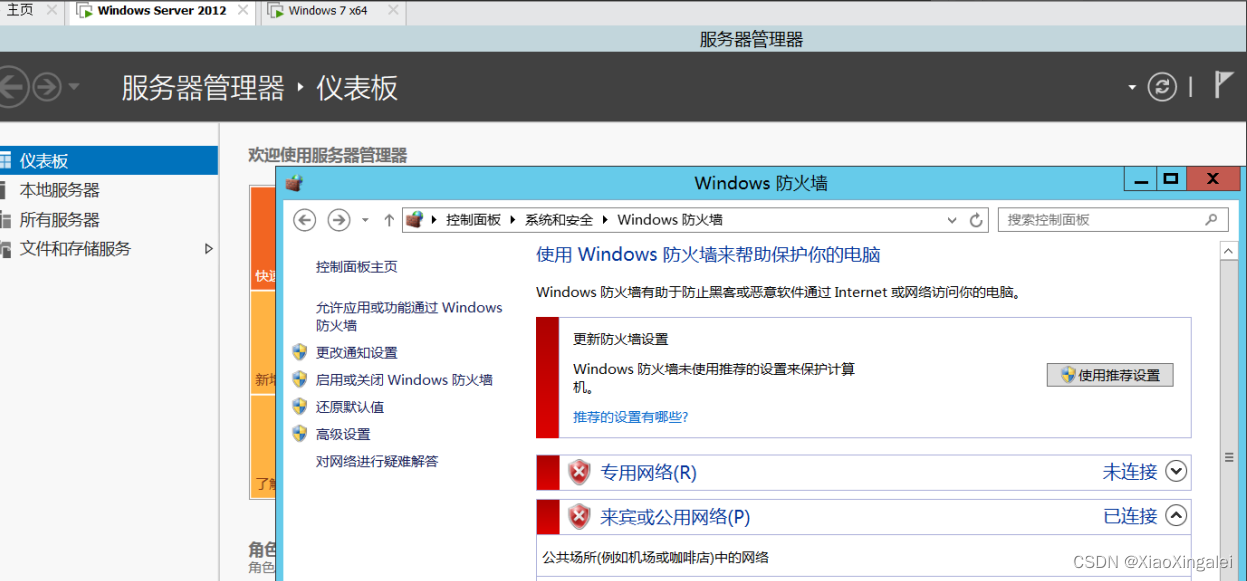Go back in firewall control panel window
Image resolution: width=1247 pixels, height=581 pixels.
tap(305, 220)
